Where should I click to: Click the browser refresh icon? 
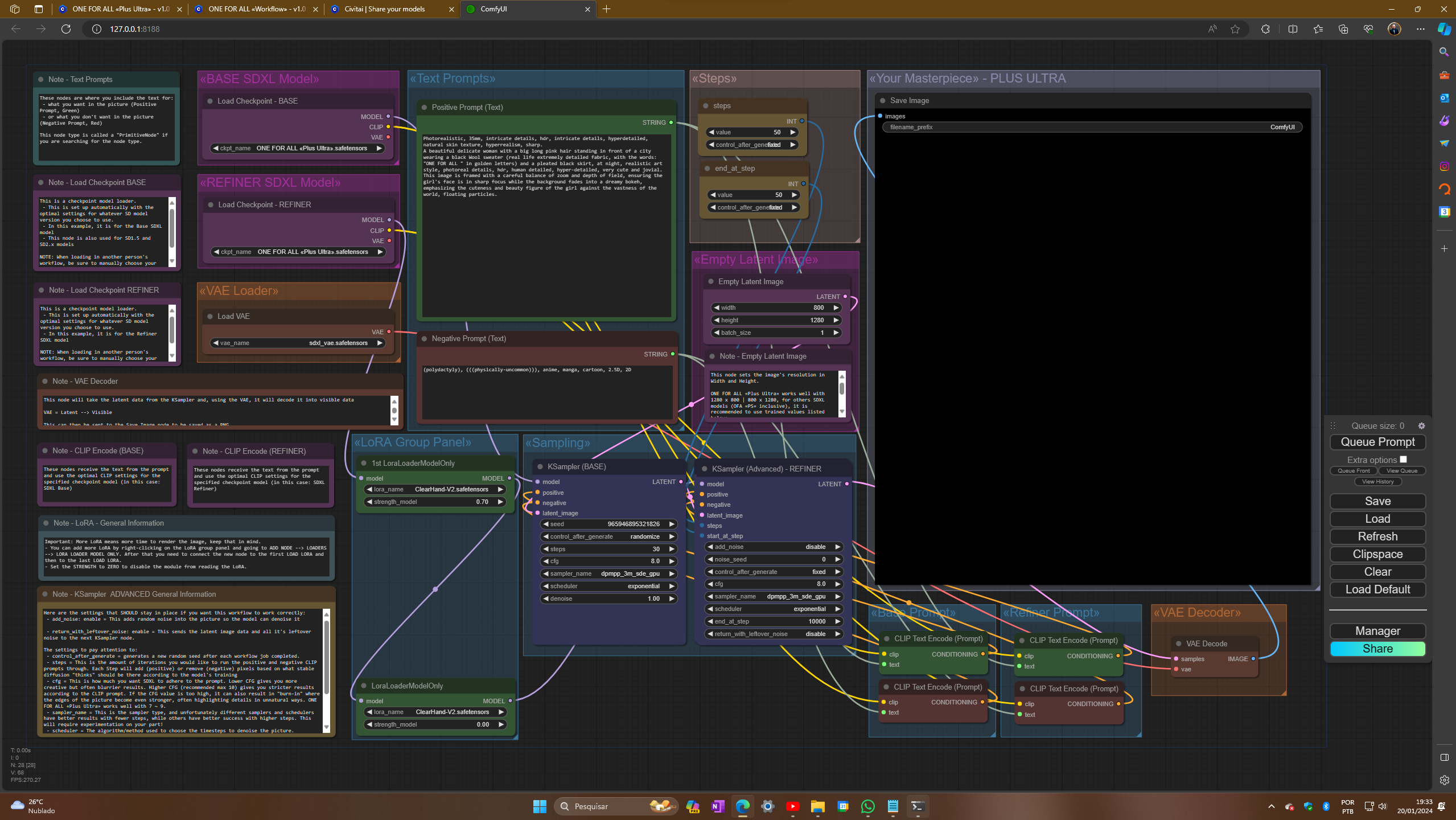point(66,29)
